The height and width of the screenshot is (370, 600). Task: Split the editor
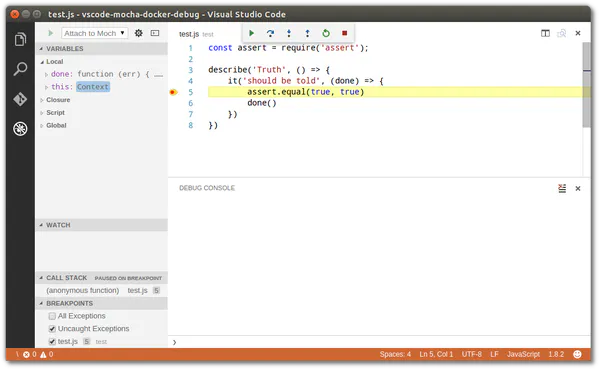click(545, 33)
